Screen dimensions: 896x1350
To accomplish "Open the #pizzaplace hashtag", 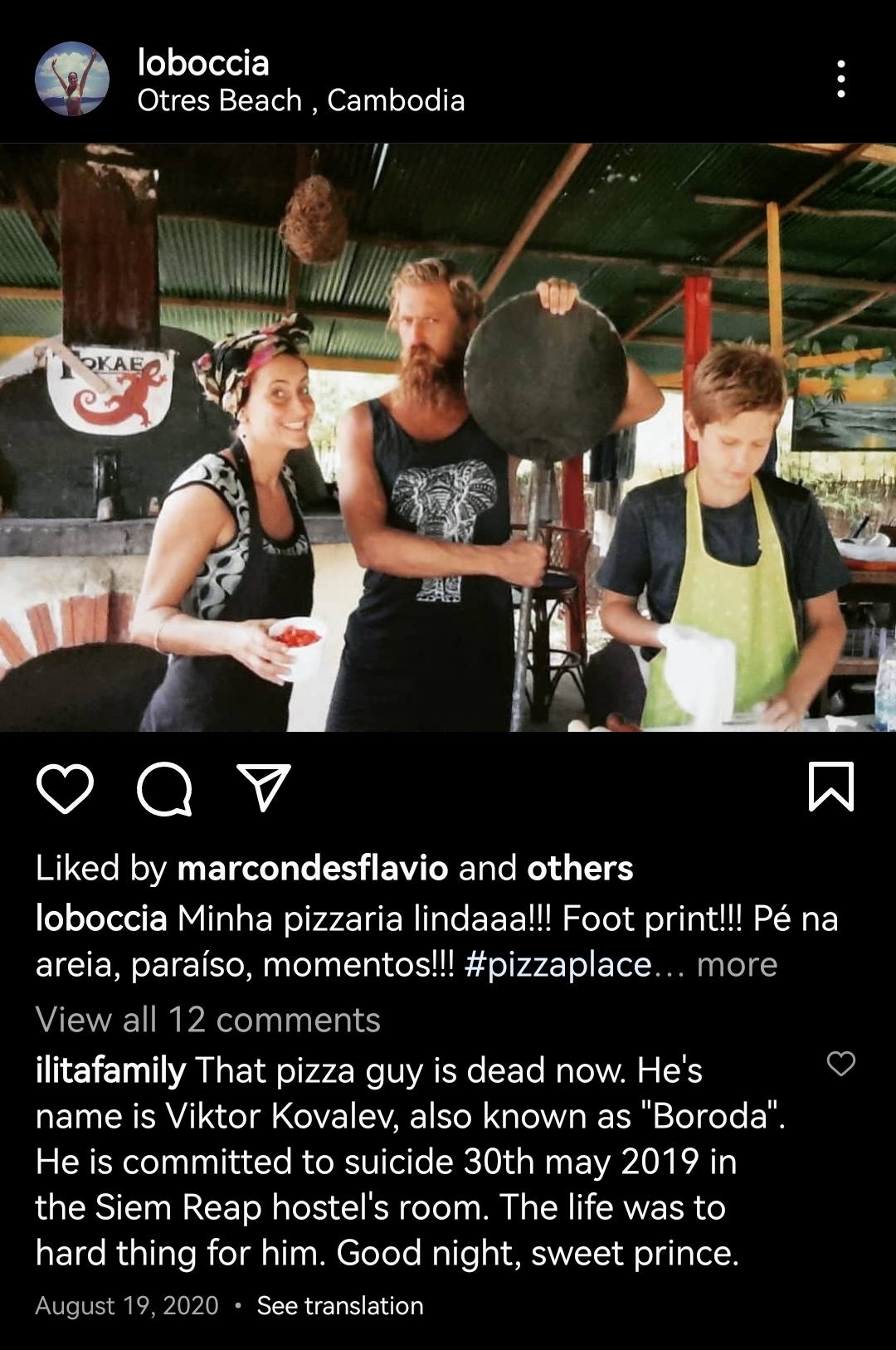I will click(x=558, y=964).
